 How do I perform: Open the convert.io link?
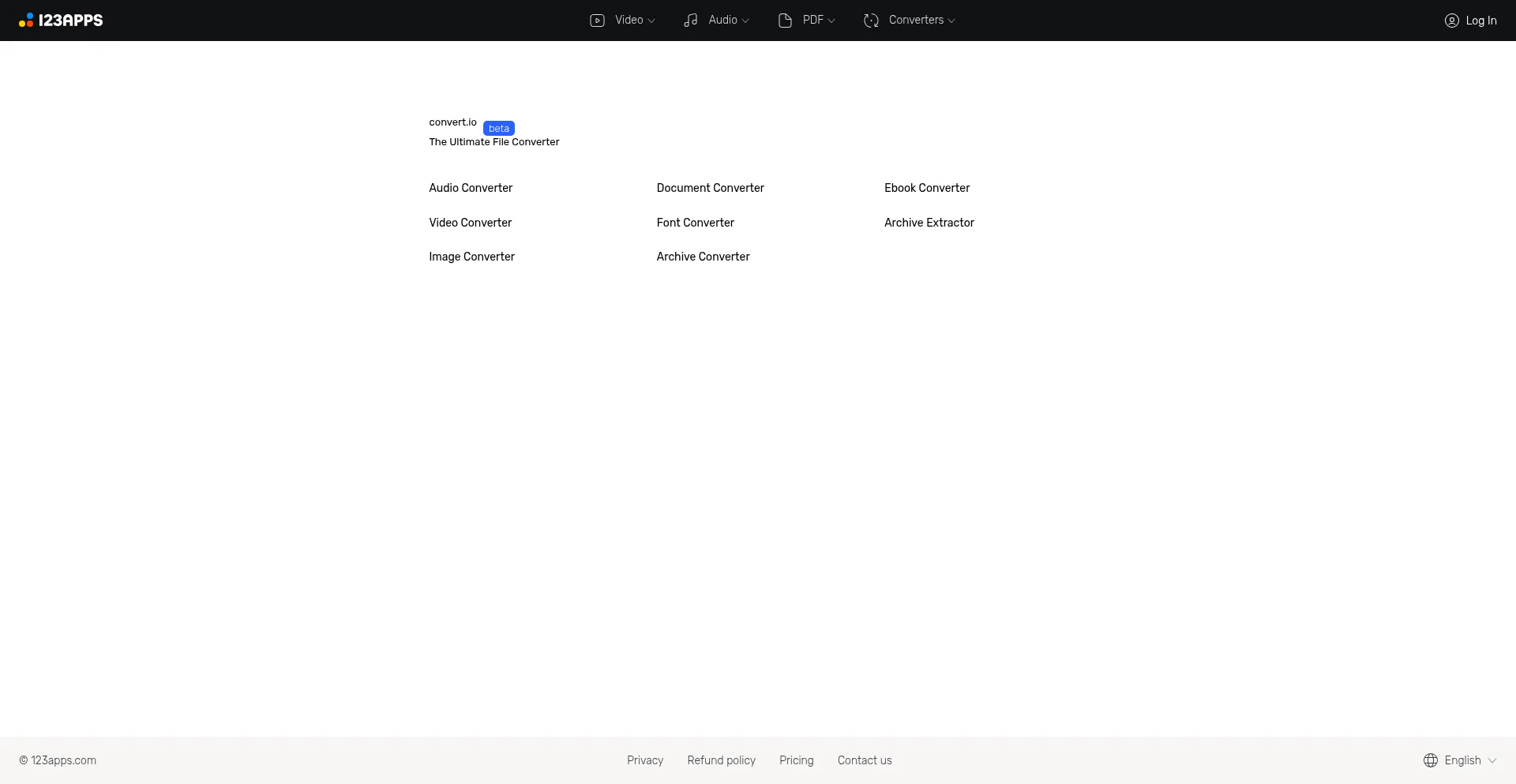tap(452, 122)
